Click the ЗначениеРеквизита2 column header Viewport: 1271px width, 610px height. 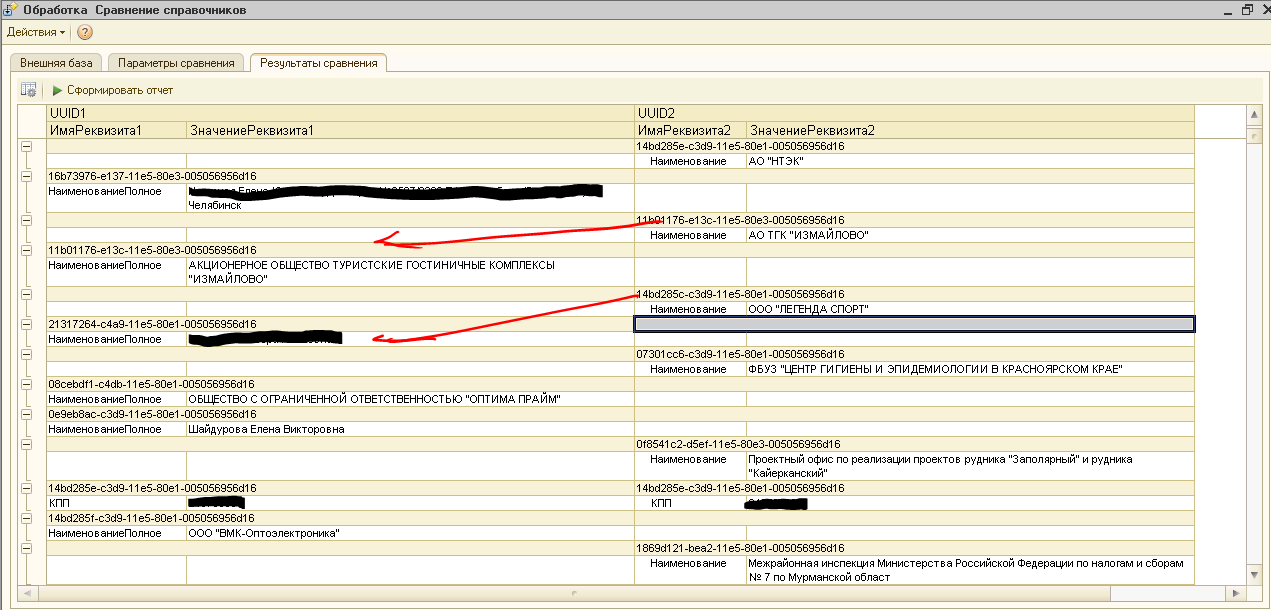(x=970, y=131)
